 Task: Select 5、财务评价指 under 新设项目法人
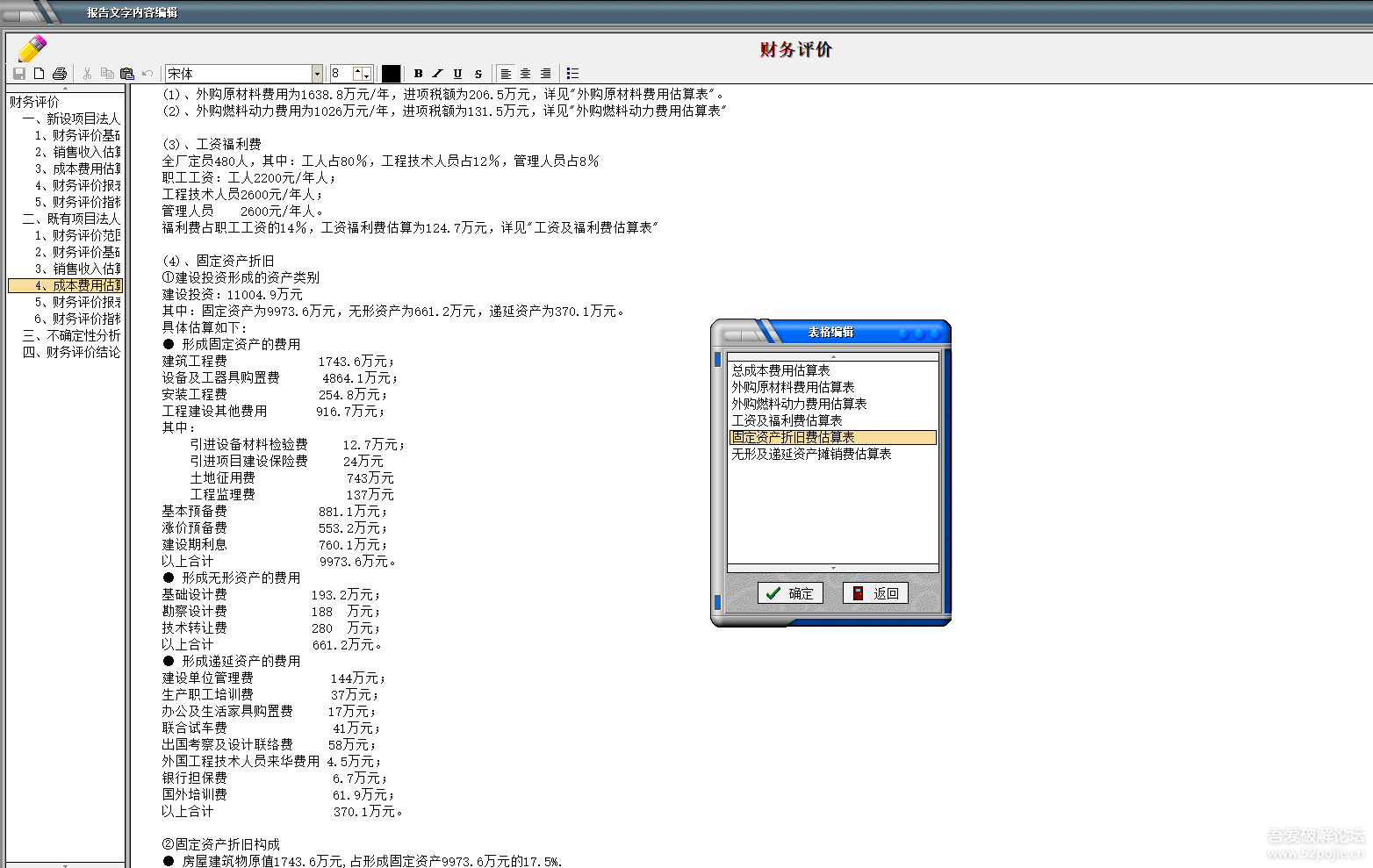(x=77, y=202)
